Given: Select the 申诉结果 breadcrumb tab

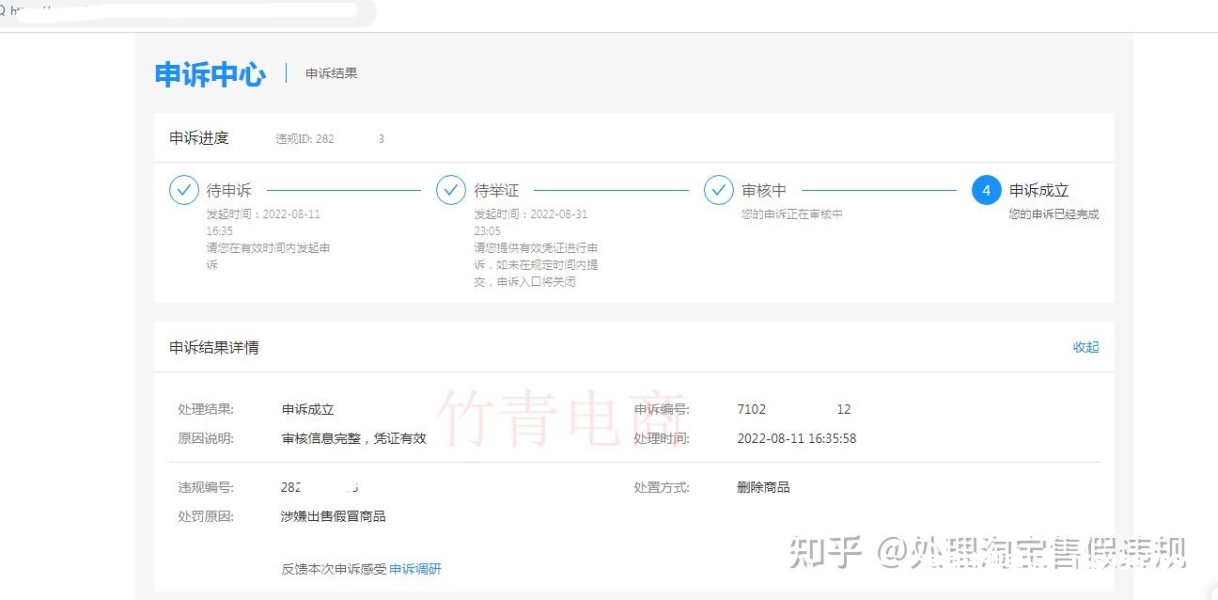Looking at the screenshot, I should click(331, 74).
